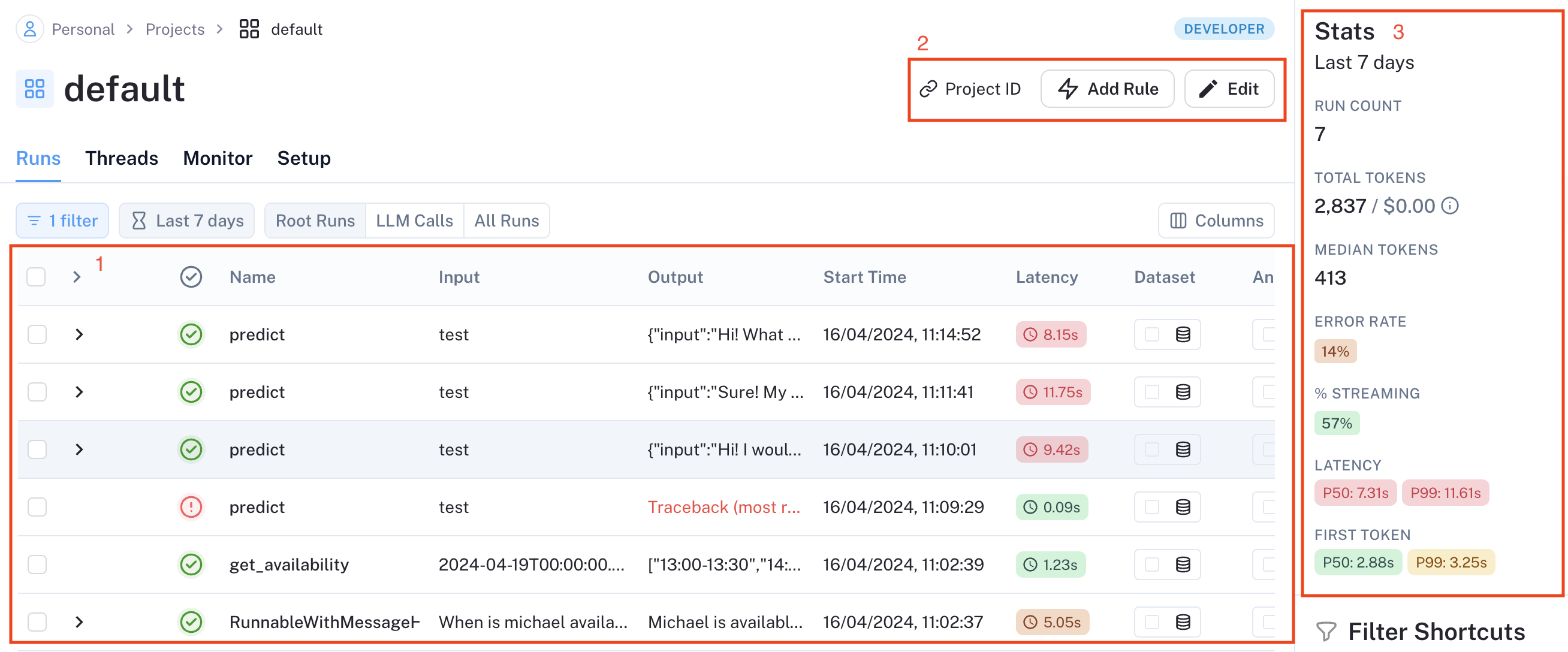Expand the second predict run row
This screenshot has height=652, width=1568.
point(78,392)
